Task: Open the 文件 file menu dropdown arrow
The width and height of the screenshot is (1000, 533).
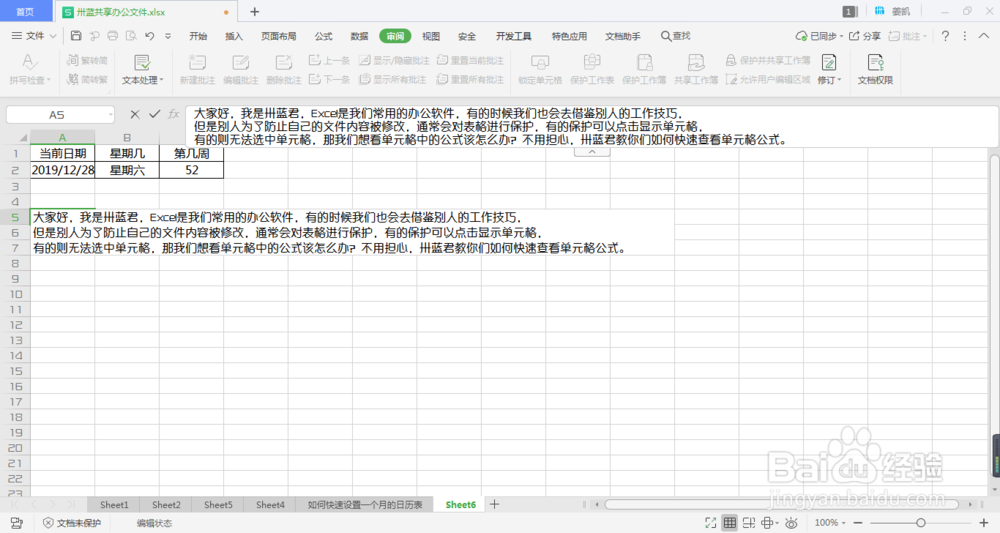Action: pyautogui.click(x=53, y=36)
